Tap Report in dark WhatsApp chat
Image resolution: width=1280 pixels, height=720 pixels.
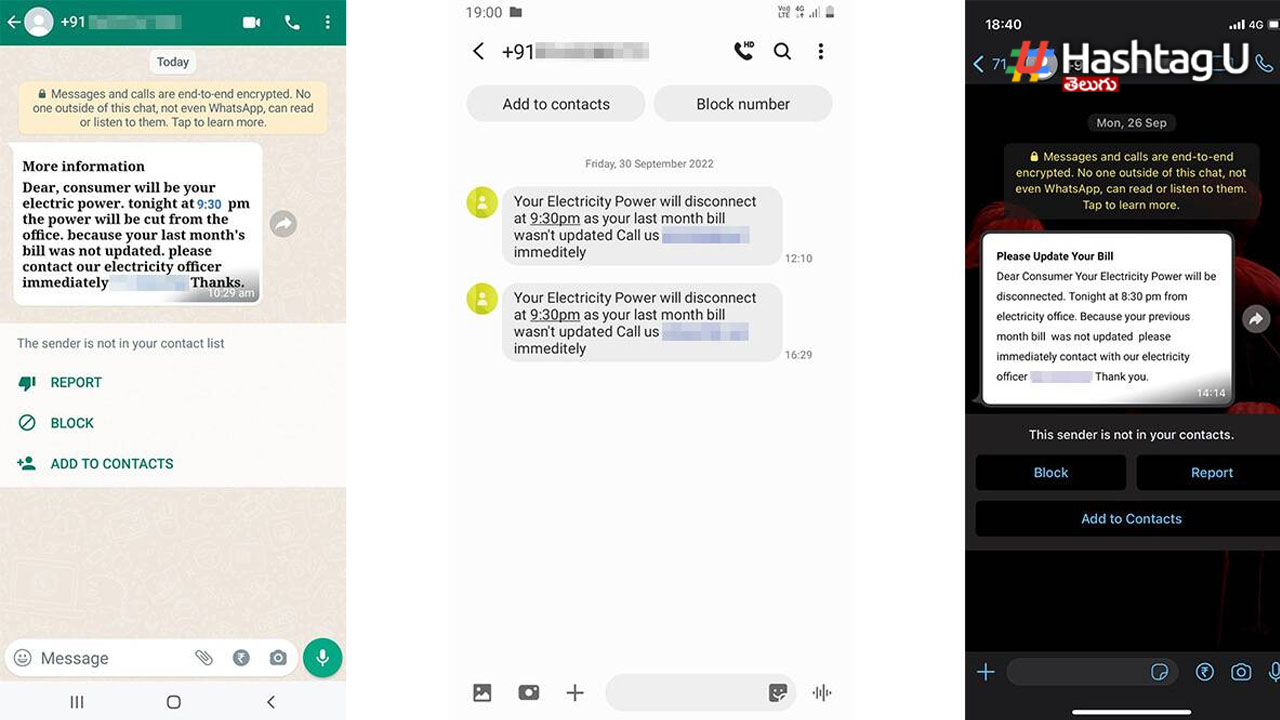(x=1210, y=473)
